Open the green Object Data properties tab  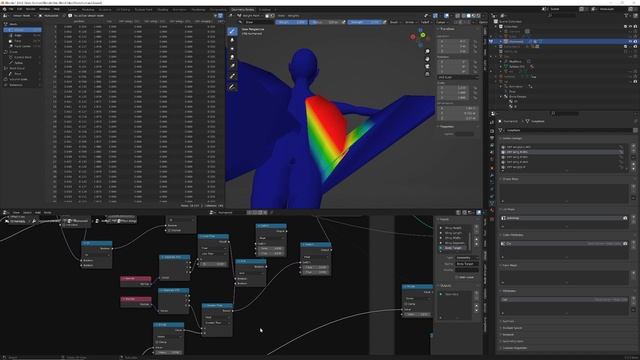pos(492,203)
